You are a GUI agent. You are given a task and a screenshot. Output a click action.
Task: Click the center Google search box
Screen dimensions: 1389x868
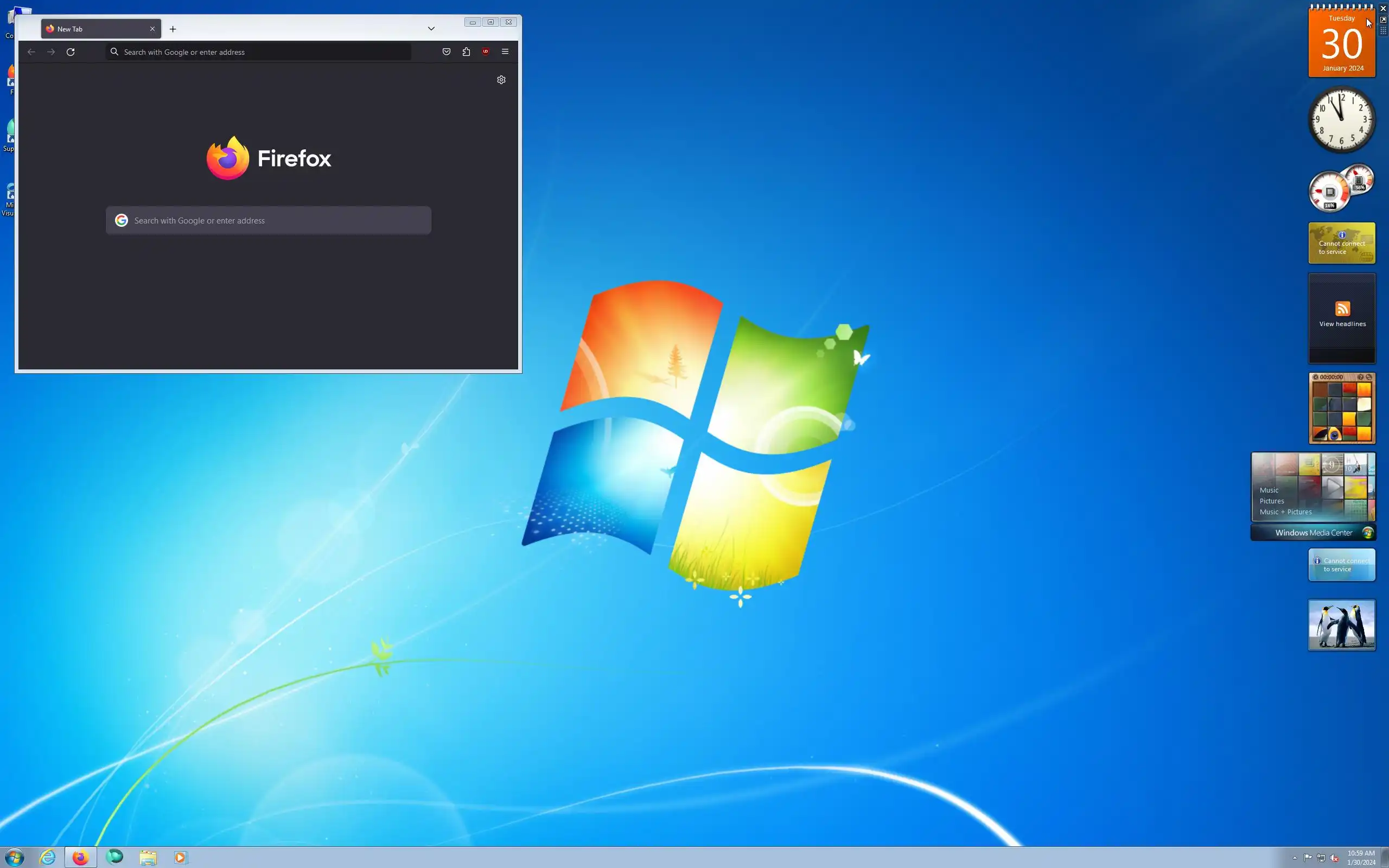[x=269, y=220]
